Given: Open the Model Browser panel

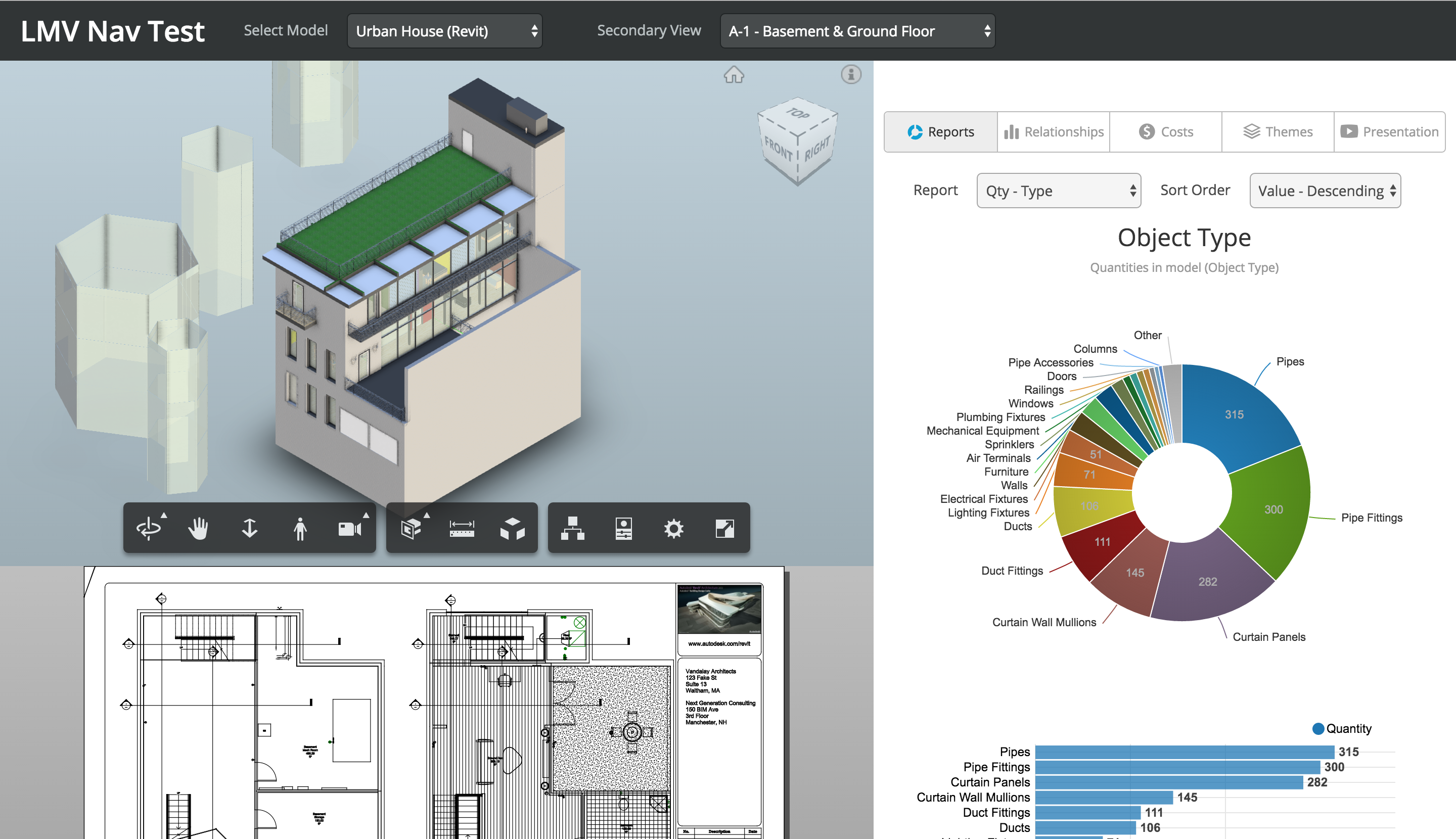Looking at the screenshot, I should coord(572,528).
